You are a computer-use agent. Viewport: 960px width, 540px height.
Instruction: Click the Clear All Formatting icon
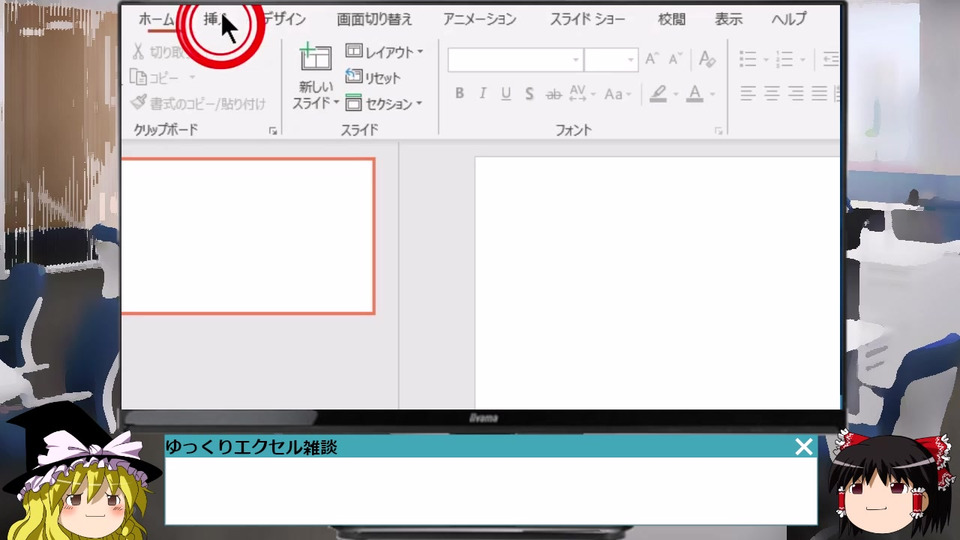707,59
